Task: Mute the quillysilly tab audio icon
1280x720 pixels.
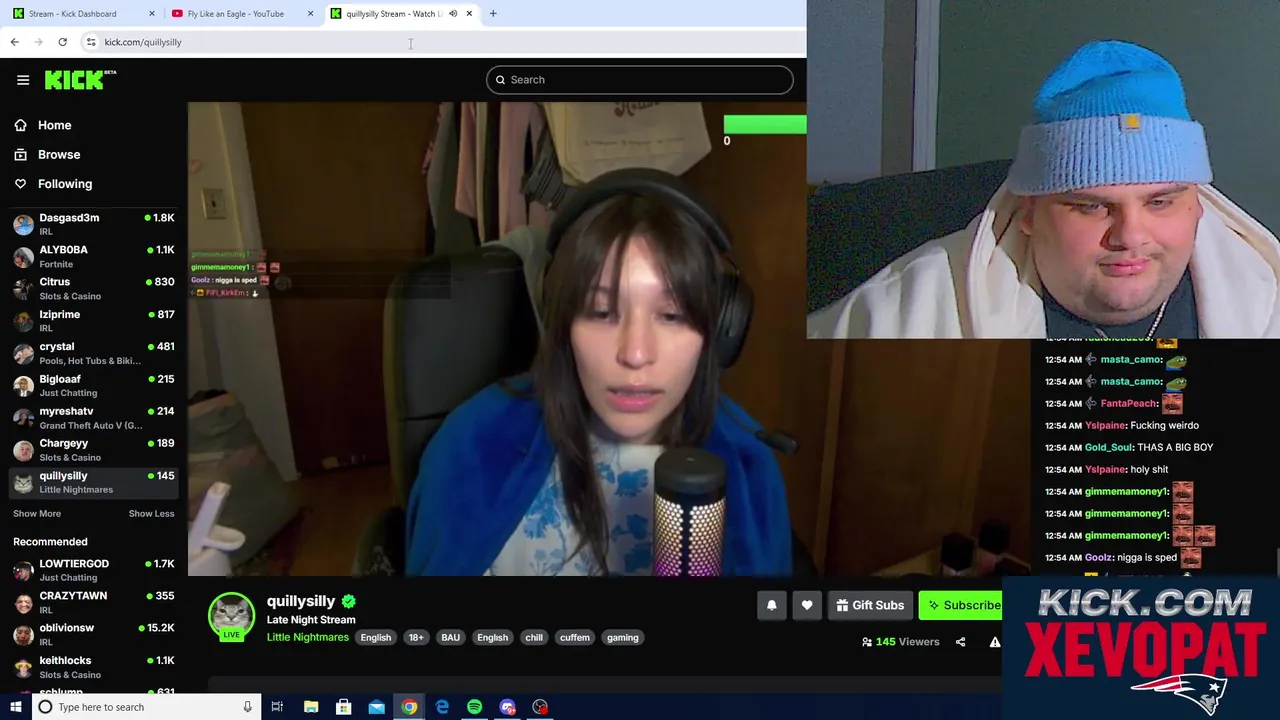Action: coord(453,13)
